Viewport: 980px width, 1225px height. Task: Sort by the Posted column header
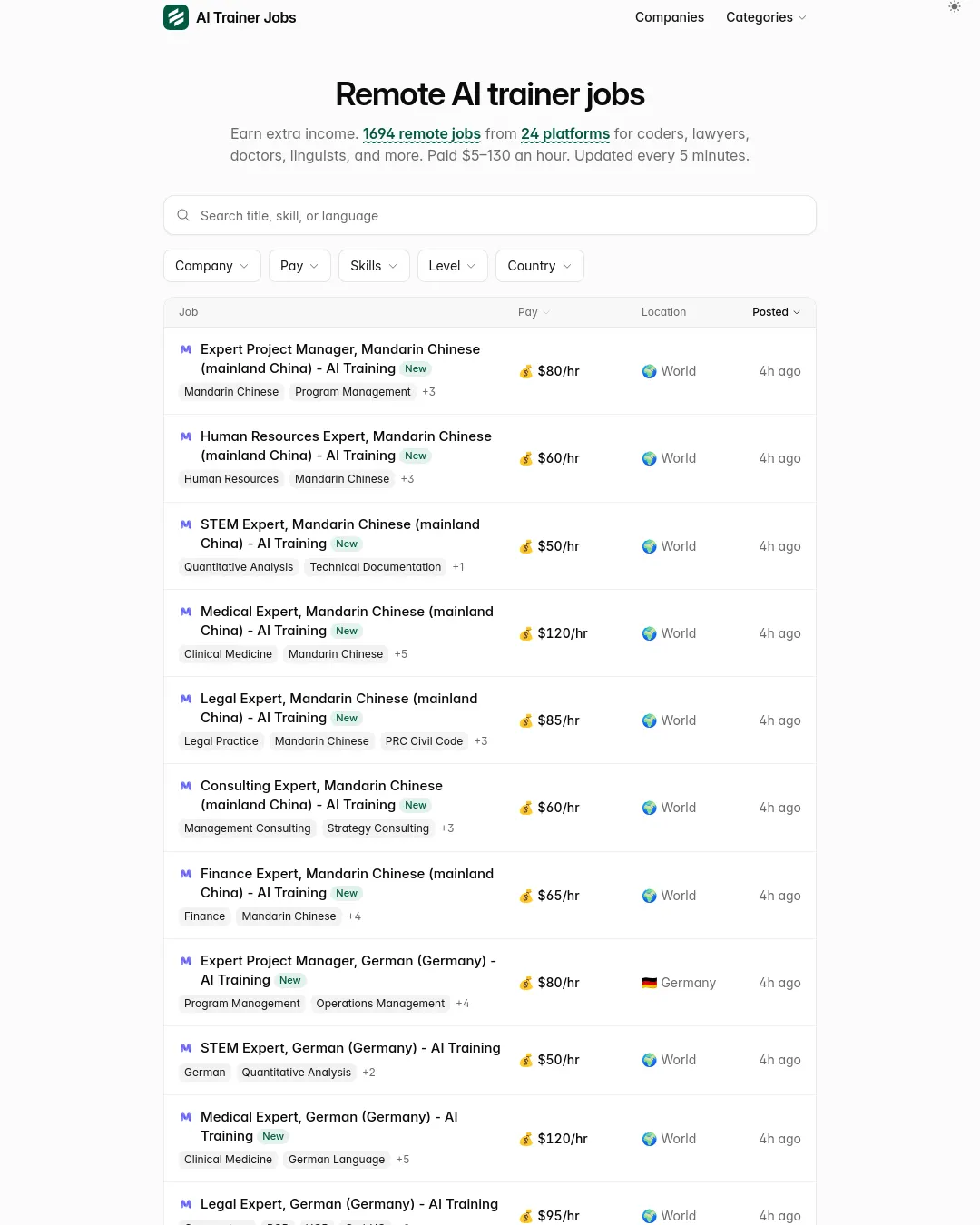(x=777, y=312)
